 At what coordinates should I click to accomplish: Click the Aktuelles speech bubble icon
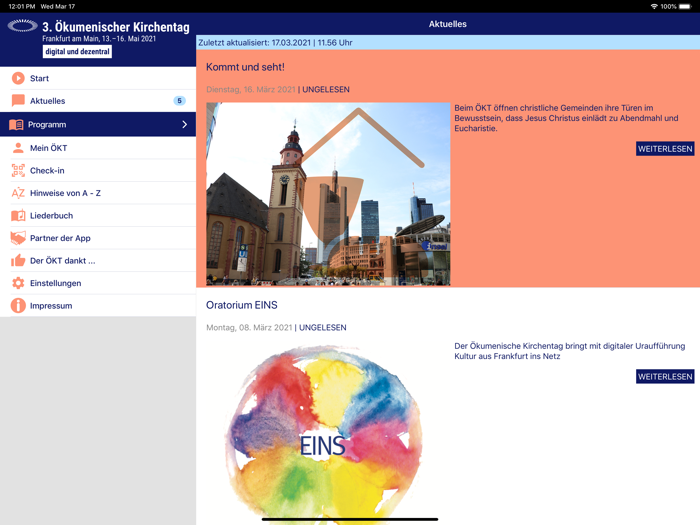[18, 101]
